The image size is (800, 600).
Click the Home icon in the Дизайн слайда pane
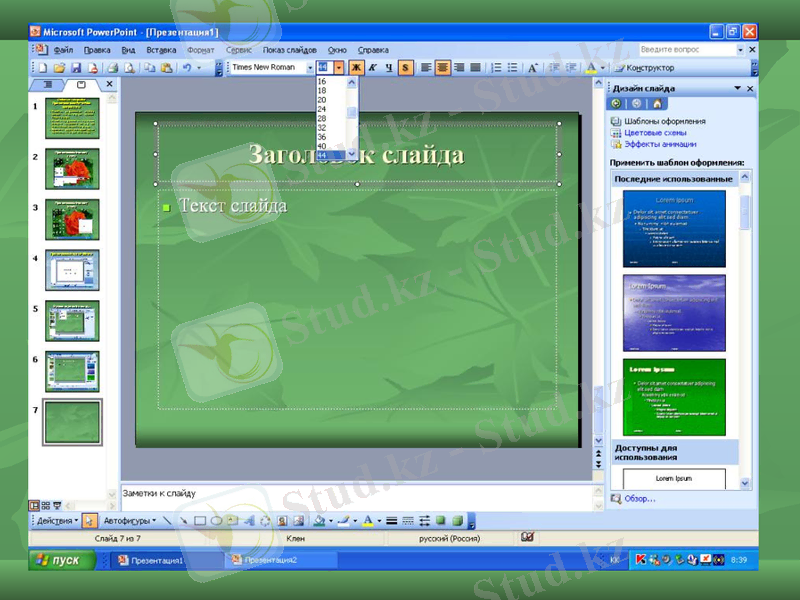(x=657, y=104)
